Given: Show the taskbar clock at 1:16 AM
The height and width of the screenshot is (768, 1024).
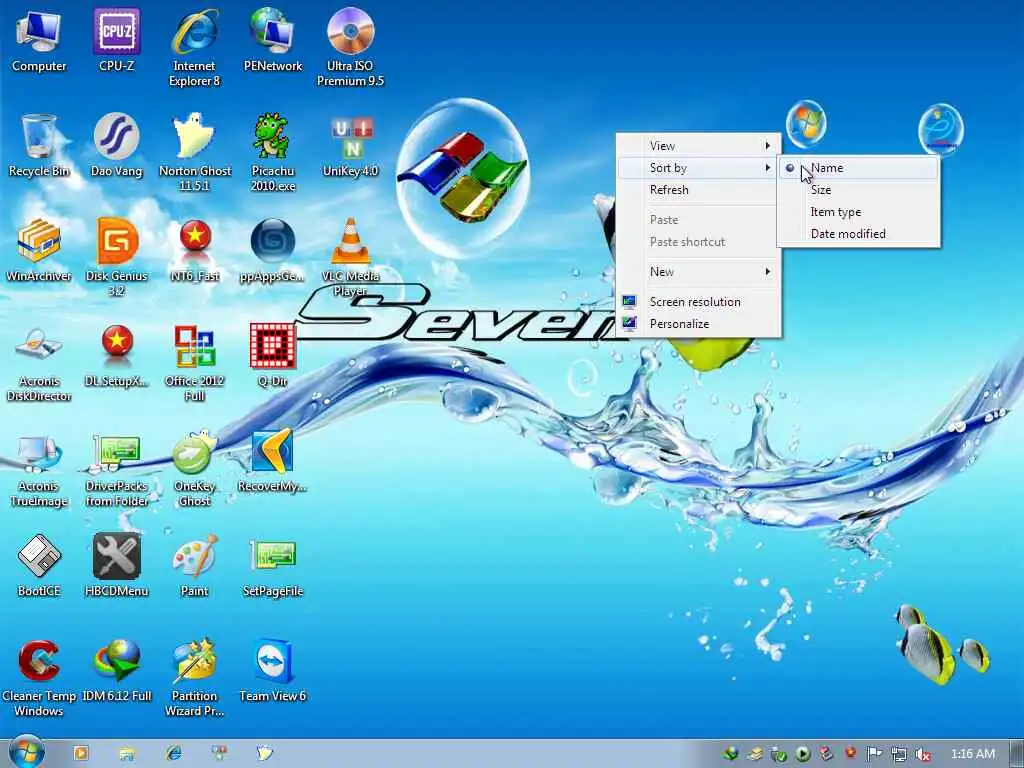Looking at the screenshot, I should tap(973, 754).
